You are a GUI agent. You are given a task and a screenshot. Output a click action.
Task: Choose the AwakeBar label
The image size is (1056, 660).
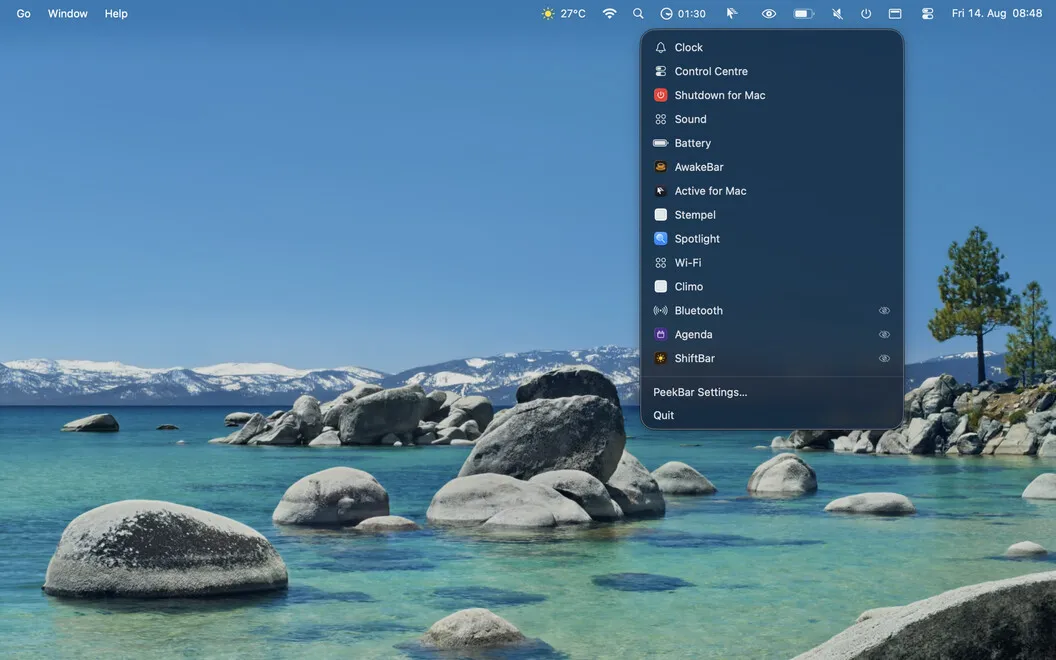pos(699,167)
